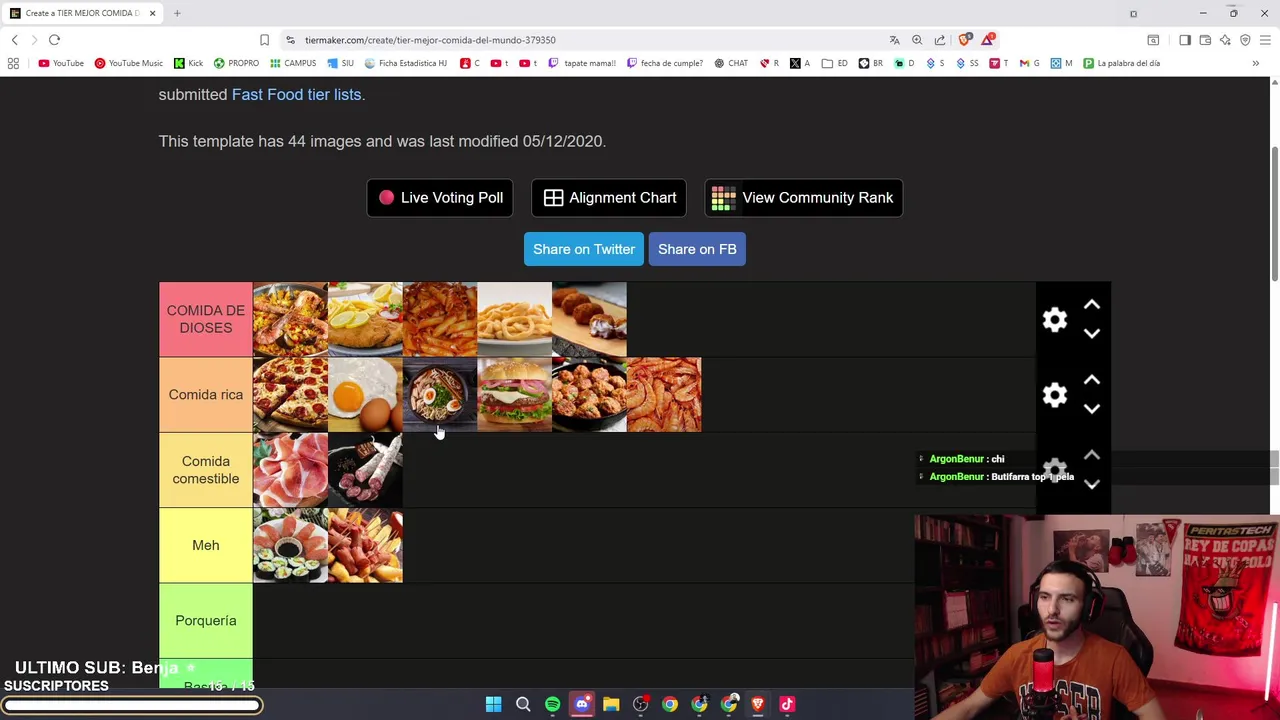Open the CAMPUS bookmark
This screenshot has width=1280, height=720.
pos(293,63)
